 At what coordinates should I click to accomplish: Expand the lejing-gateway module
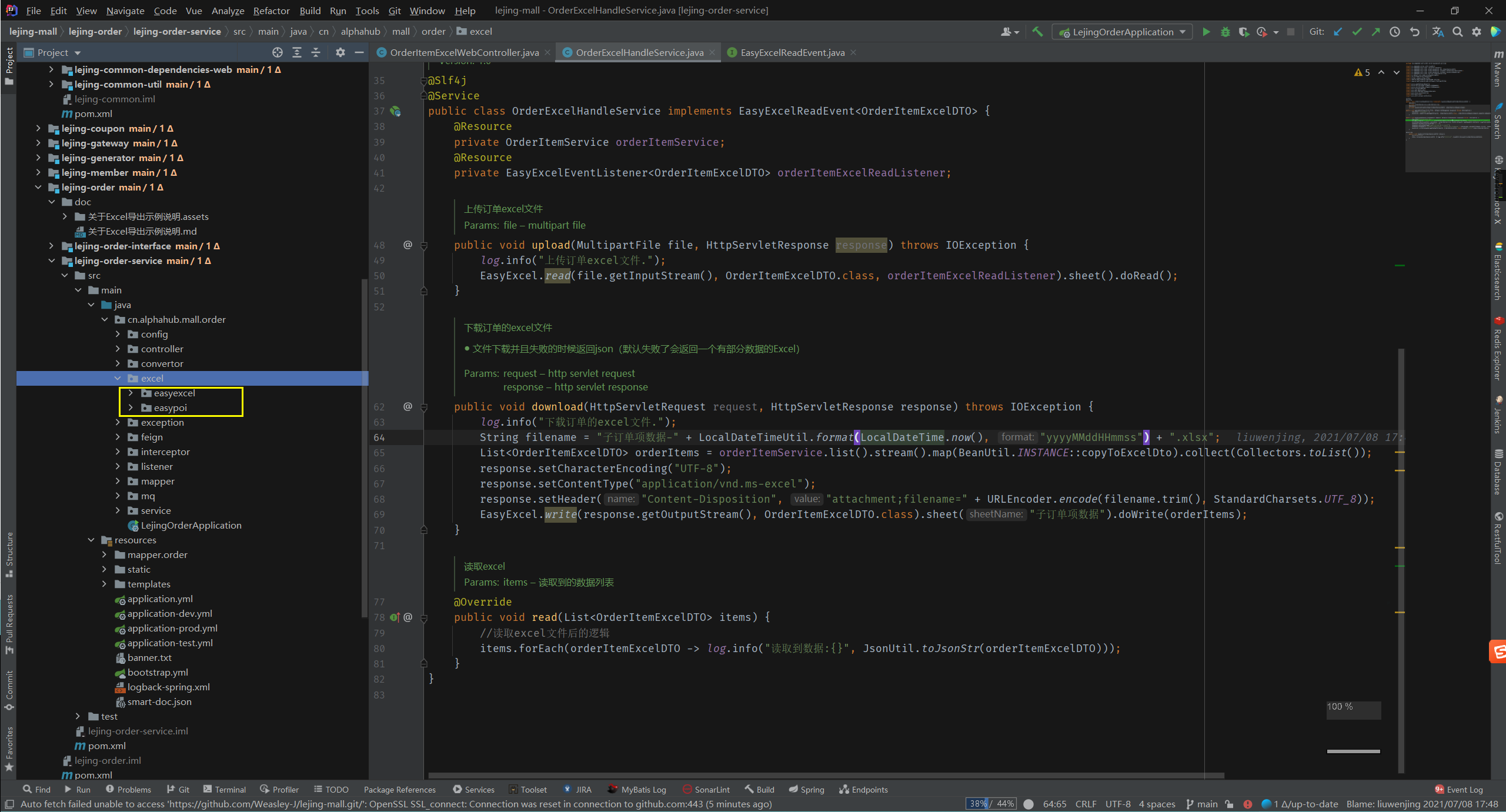pyautogui.click(x=38, y=143)
